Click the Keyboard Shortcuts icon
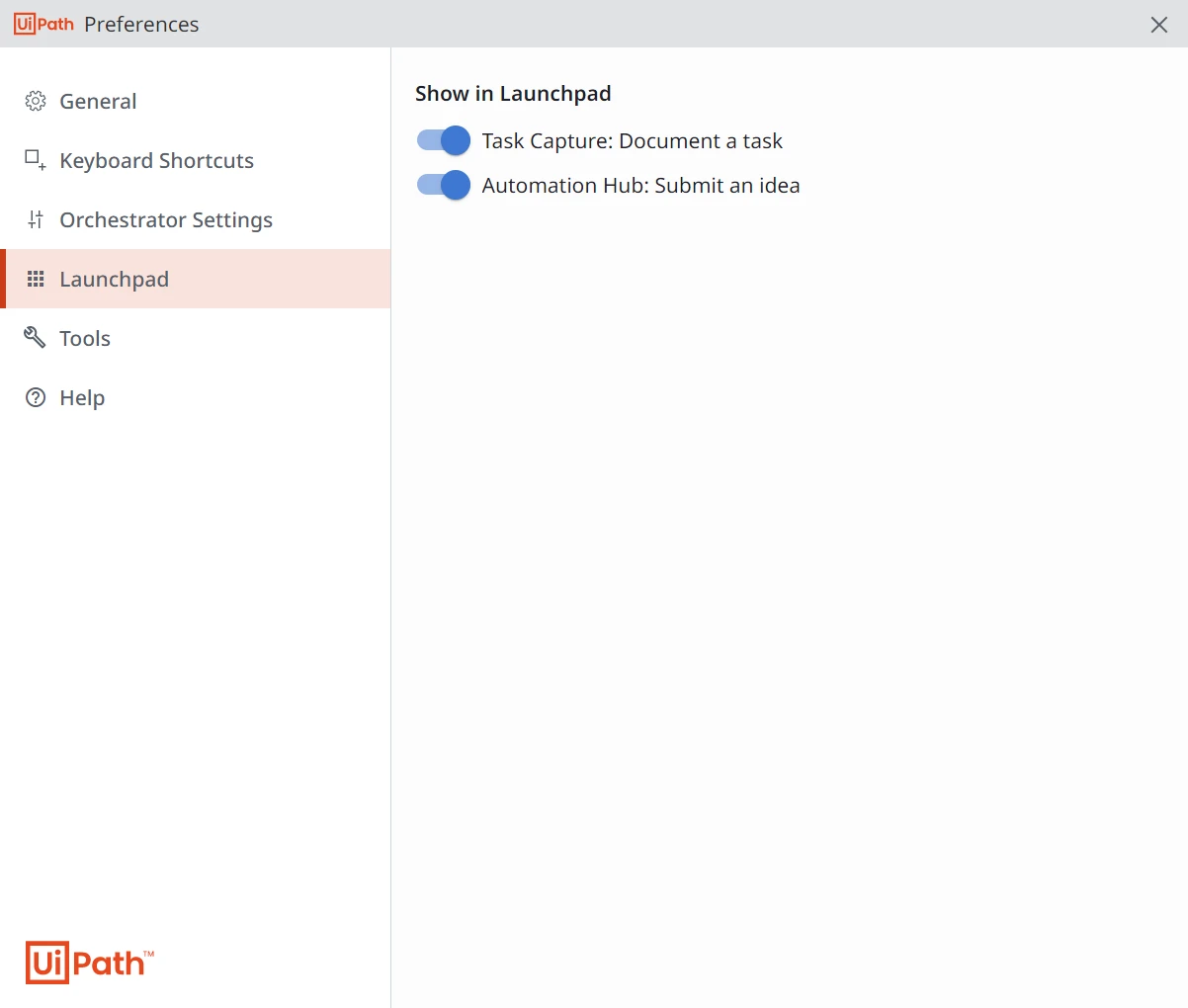Screen dimensions: 1188x1008 tap(36, 160)
